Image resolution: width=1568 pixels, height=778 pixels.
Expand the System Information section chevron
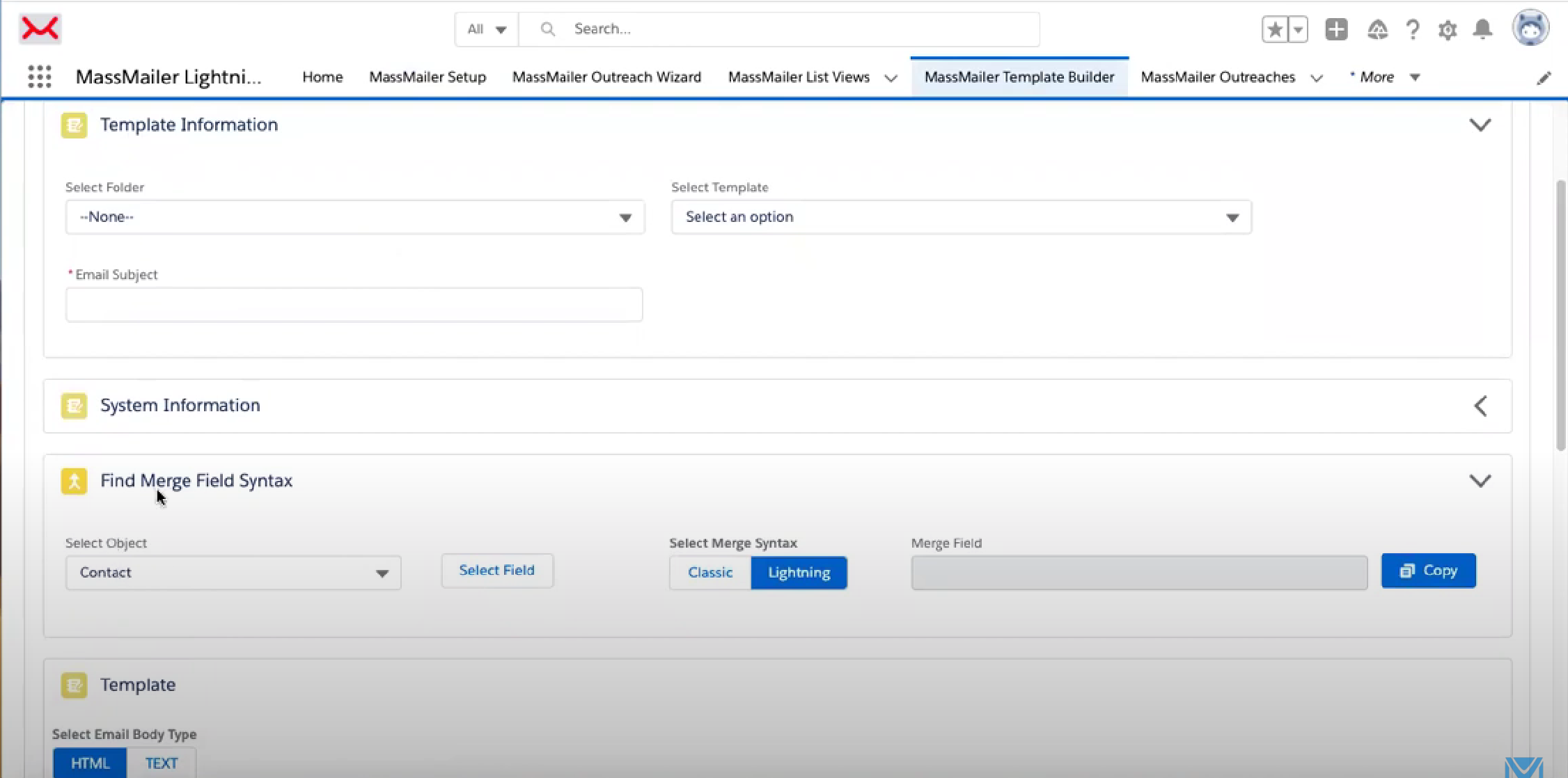point(1480,406)
